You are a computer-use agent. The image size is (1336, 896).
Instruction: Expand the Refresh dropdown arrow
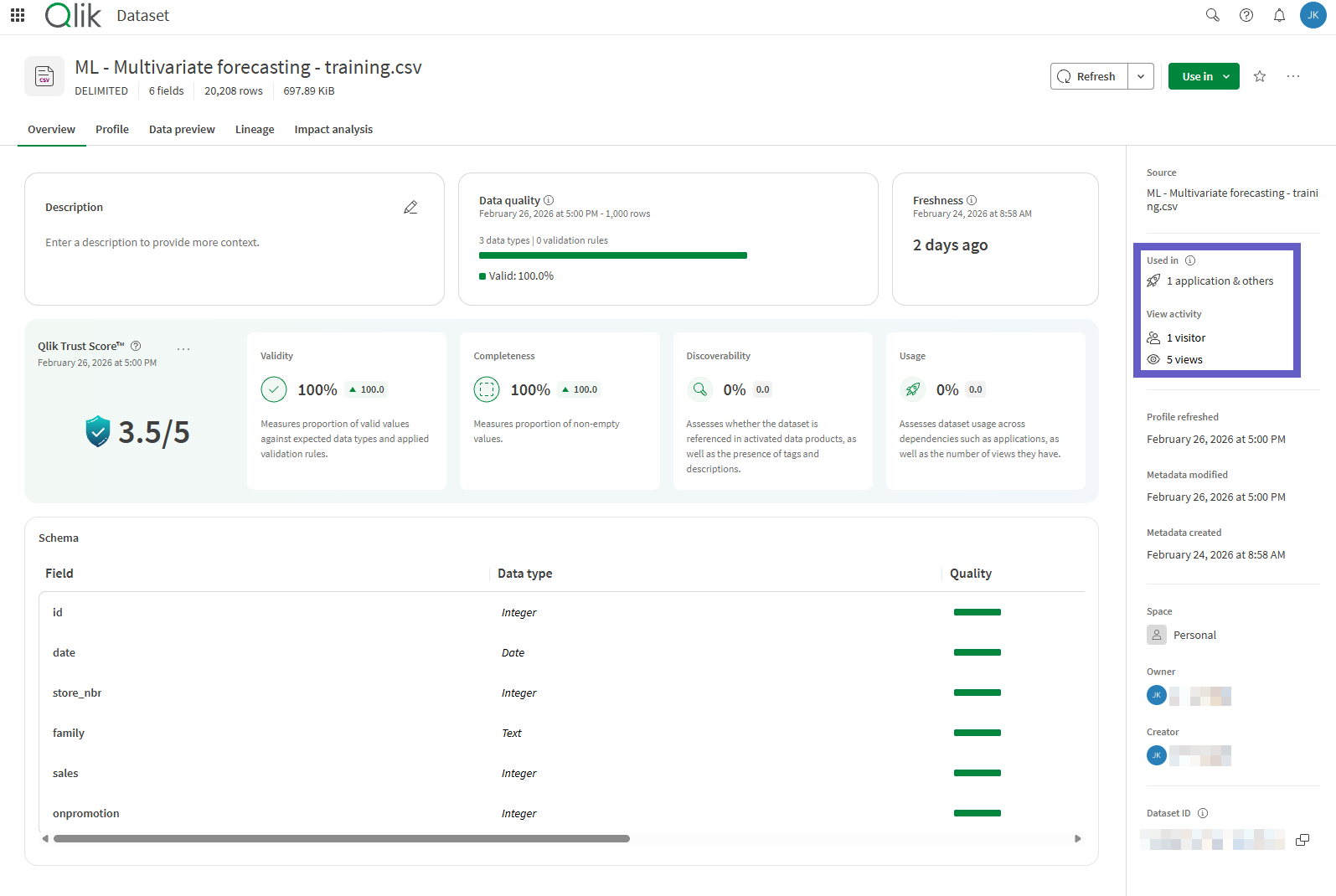1141,76
